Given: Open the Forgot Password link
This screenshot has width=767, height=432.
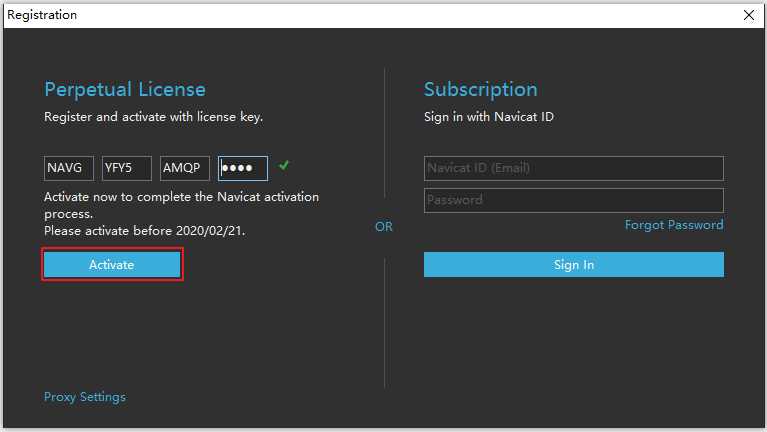Looking at the screenshot, I should [674, 225].
